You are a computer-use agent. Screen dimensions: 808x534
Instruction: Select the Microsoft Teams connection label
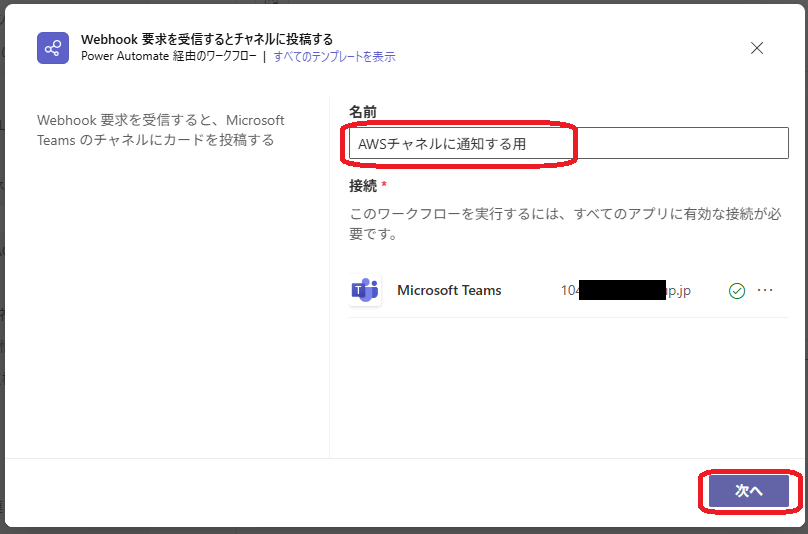[449, 290]
